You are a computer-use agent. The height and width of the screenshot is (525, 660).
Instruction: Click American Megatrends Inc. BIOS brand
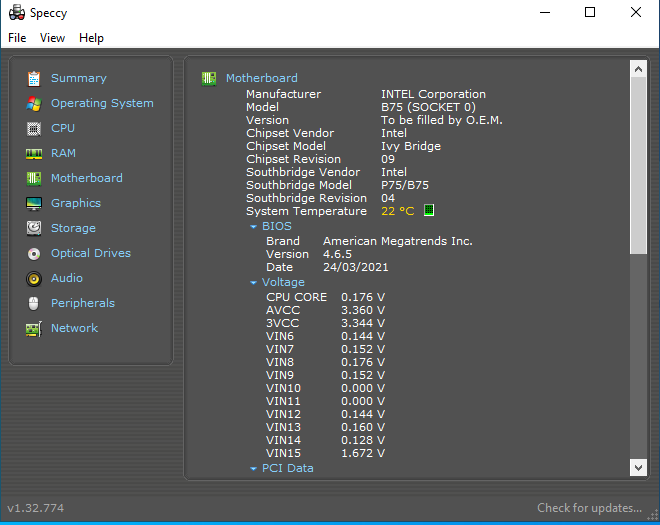point(398,241)
